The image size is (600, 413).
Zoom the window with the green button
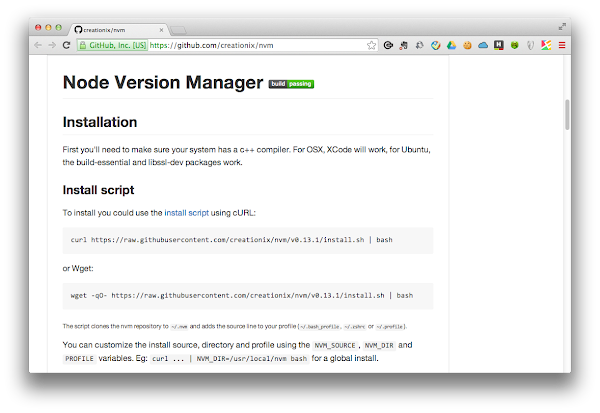[x=59, y=27]
